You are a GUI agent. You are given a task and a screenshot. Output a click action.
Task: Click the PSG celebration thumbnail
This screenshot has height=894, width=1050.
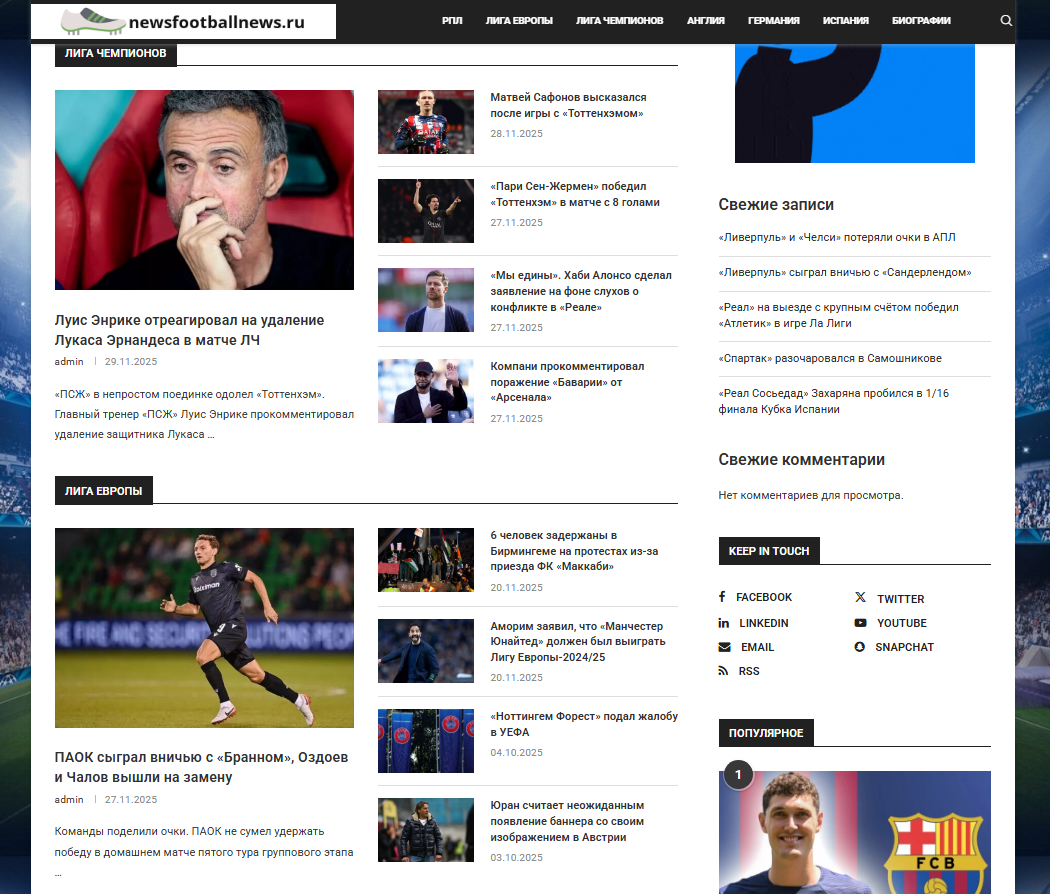tap(426, 211)
